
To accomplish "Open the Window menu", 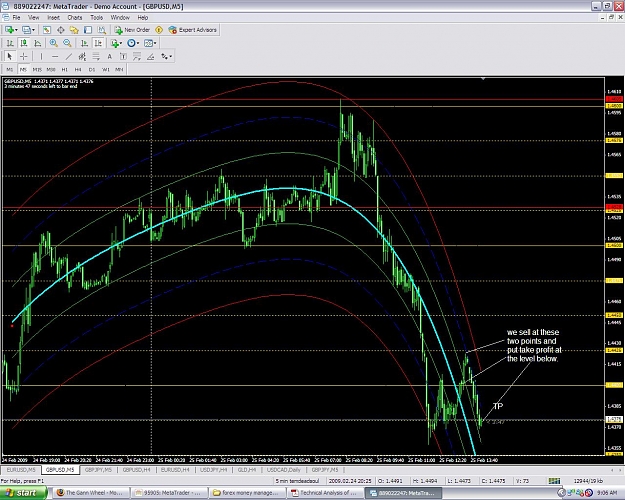I will pos(120,18).
